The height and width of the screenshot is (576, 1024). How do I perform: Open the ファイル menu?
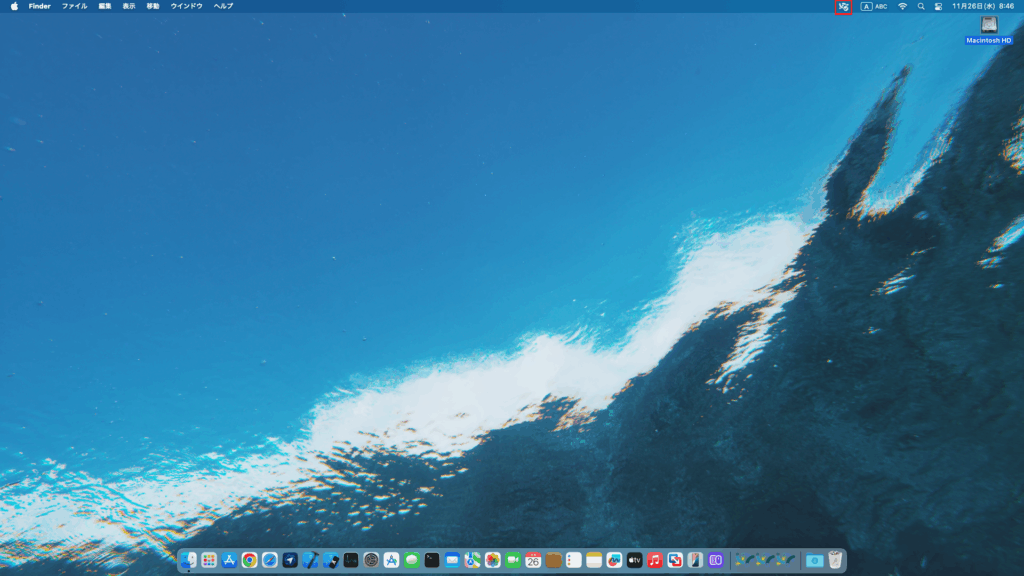pyautogui.click(x=75, y=6)
